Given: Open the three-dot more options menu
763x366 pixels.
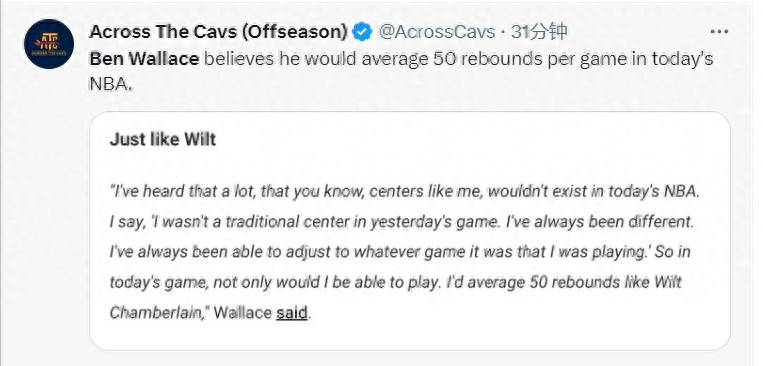Looking at the screenshot, I should click(719, 32).
